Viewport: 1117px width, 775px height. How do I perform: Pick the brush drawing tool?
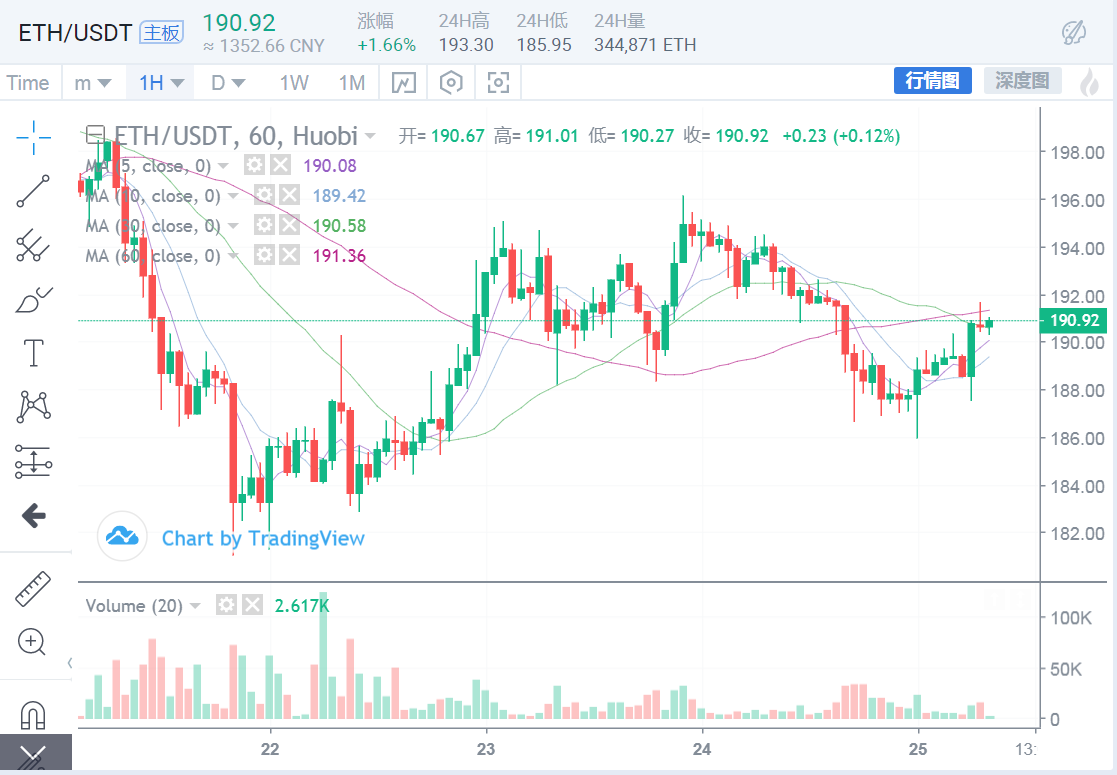(x=33, y=299)
